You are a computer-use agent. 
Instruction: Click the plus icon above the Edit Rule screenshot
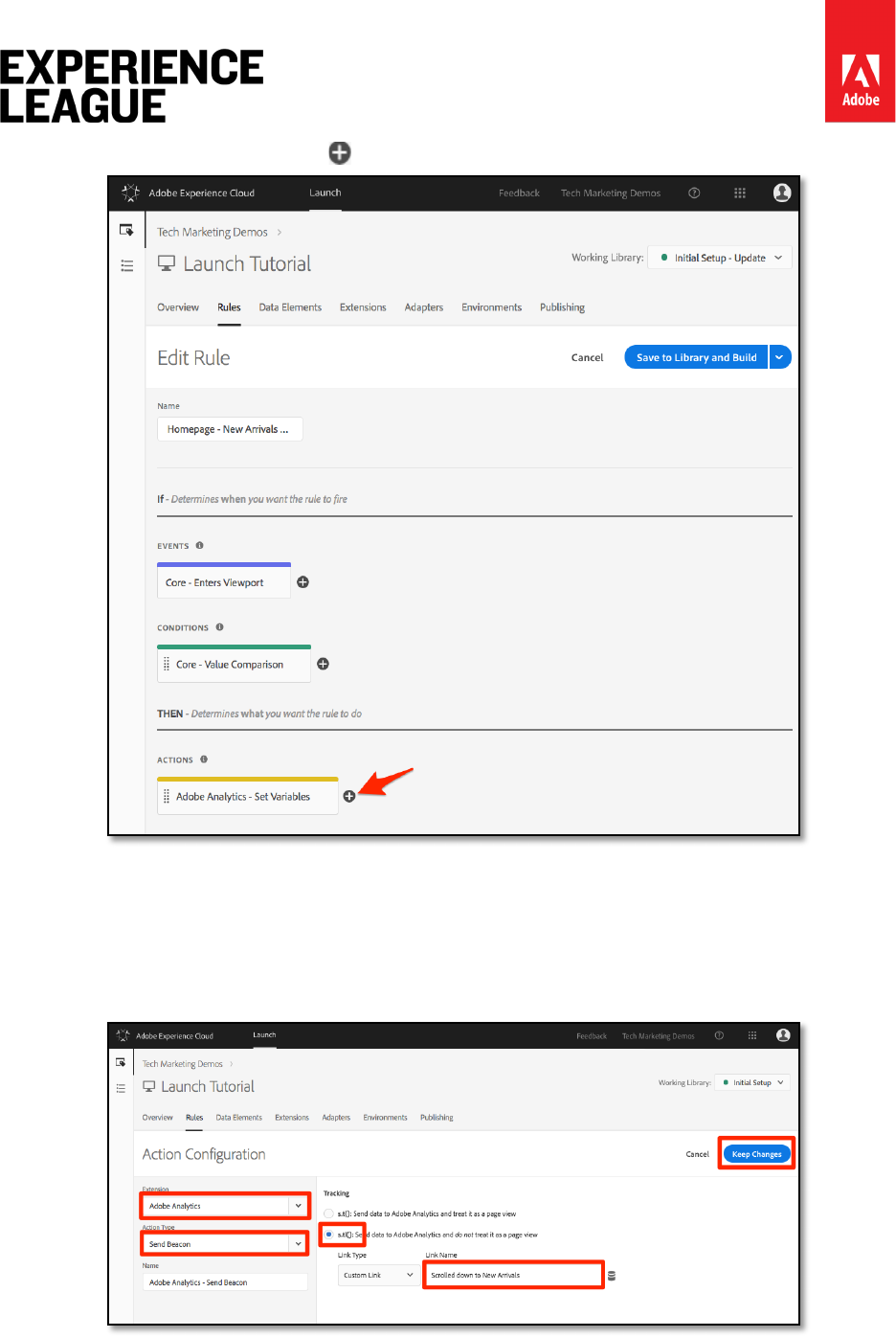tap(340, 152)
